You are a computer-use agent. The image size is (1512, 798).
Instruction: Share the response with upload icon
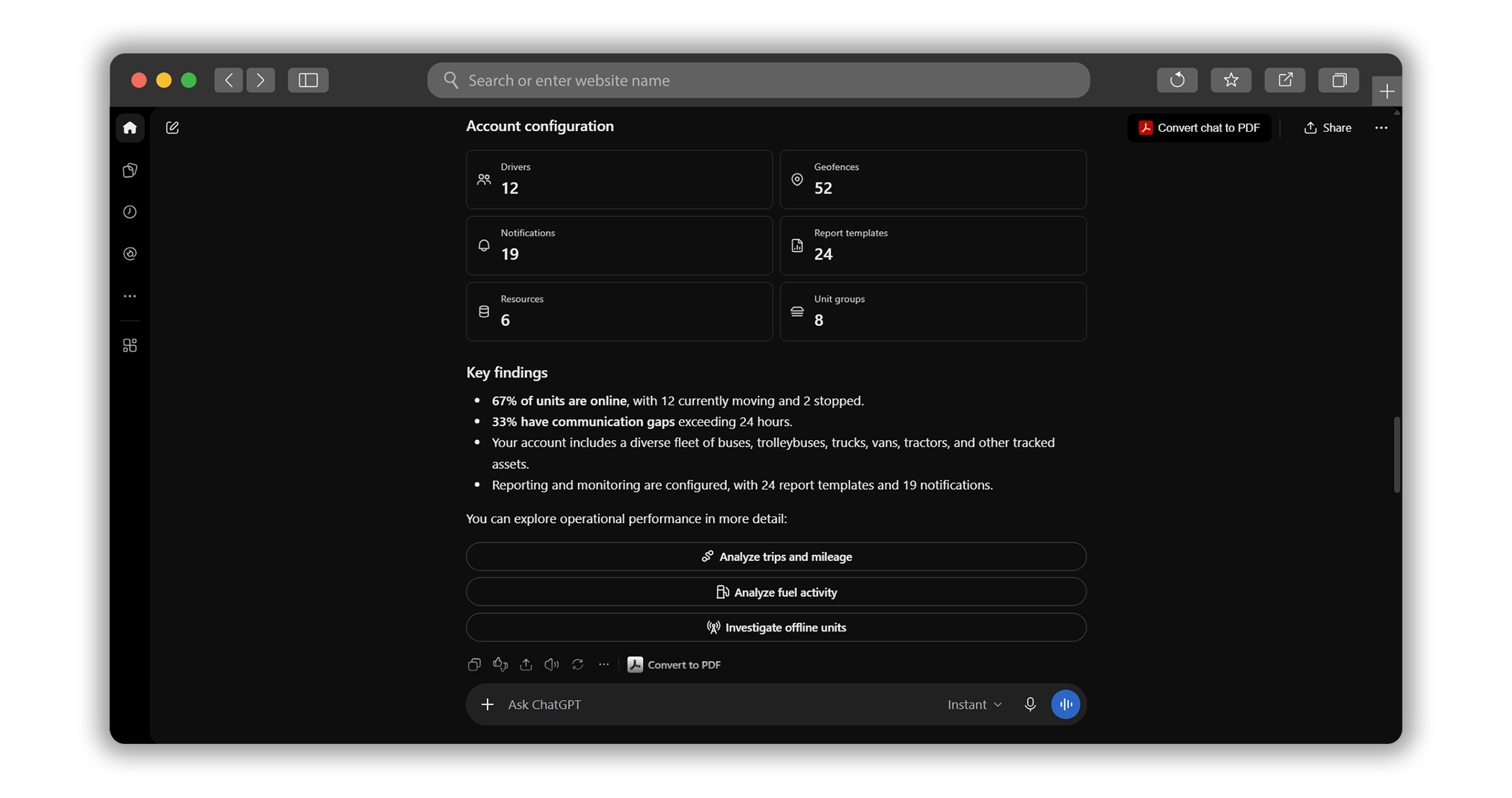point(526,664)
